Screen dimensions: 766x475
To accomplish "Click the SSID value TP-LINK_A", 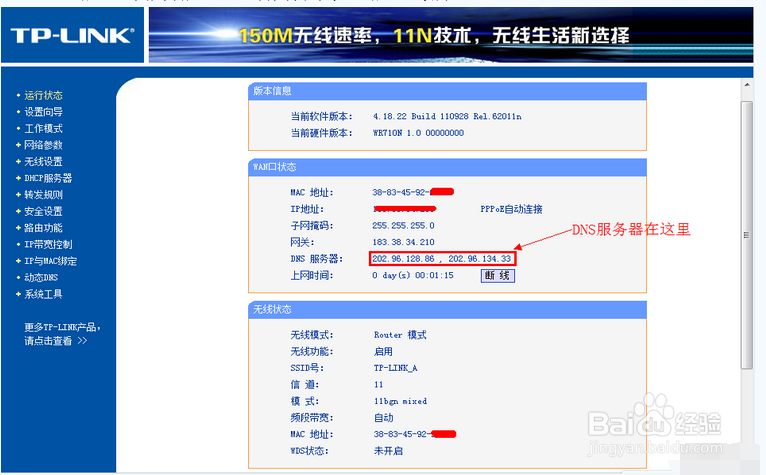I will click(x=396, y=368).
